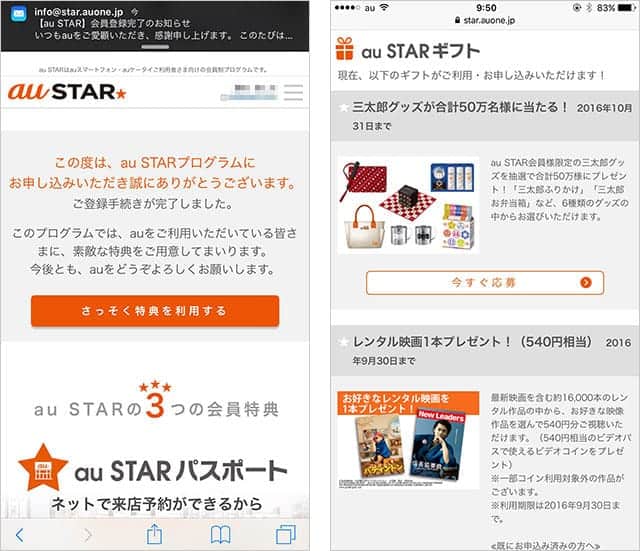This screenshot has height=551, width=640.
Task: Tap the arrow icon in 今すぐ応募 button
Action: click(586, 282)
